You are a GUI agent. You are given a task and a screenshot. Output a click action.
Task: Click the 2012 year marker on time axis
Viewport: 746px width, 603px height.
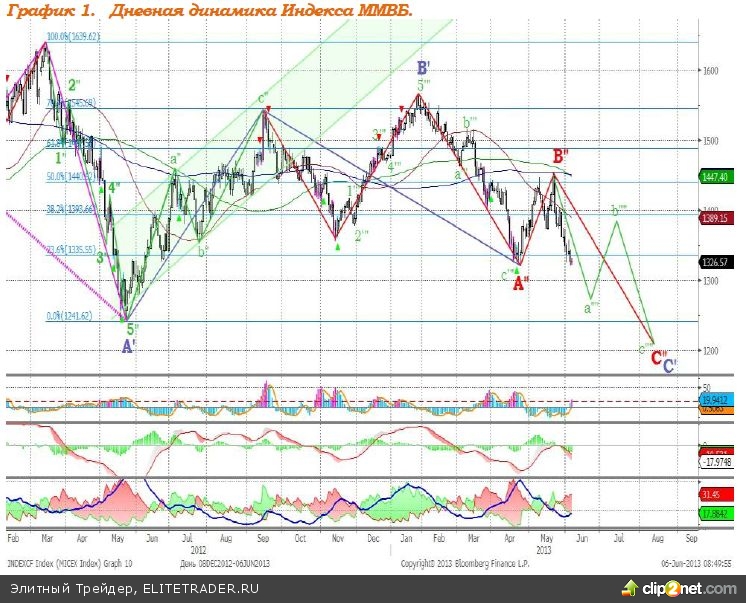point(197,549)
